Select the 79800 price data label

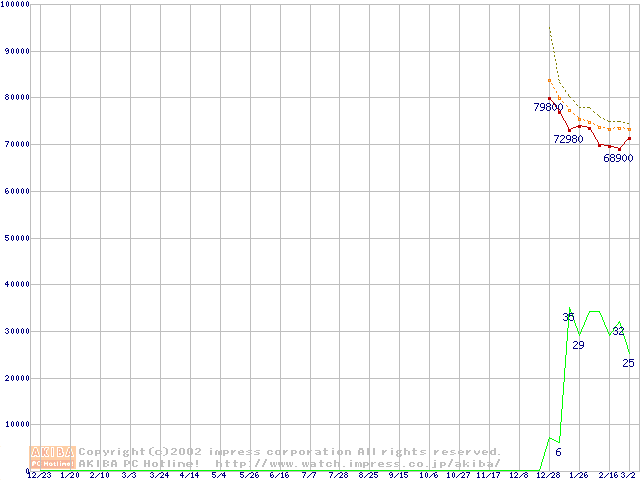[x=548, y=107]
